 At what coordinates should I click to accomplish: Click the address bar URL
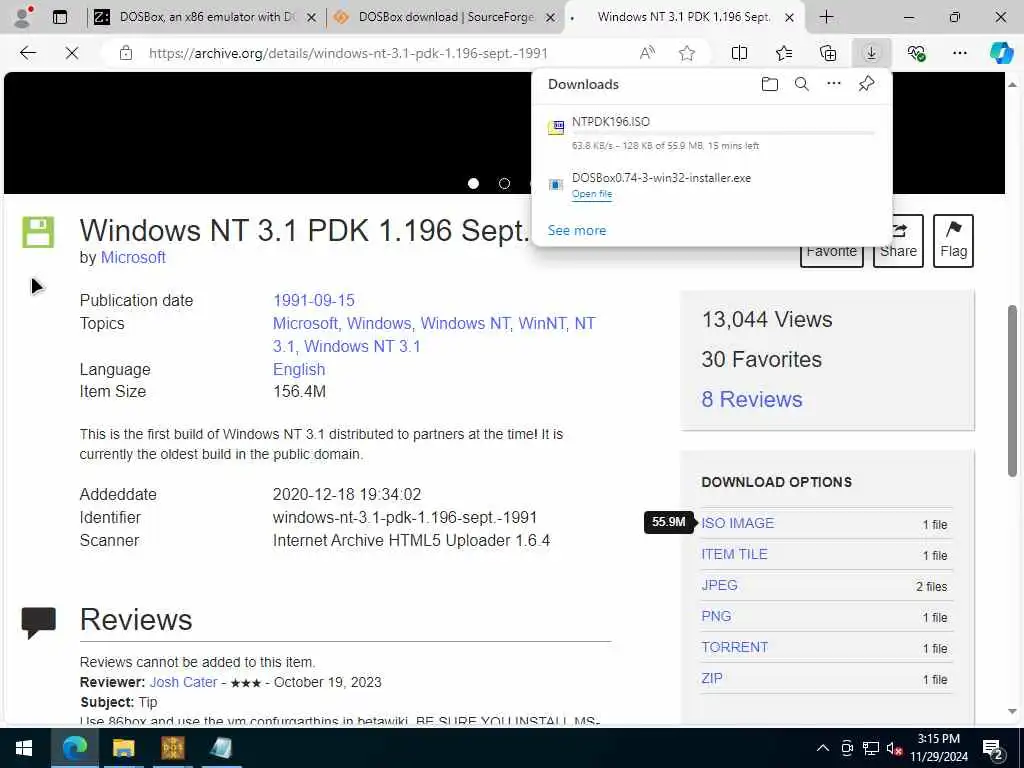pyautogui.click(x=348, y=53)
